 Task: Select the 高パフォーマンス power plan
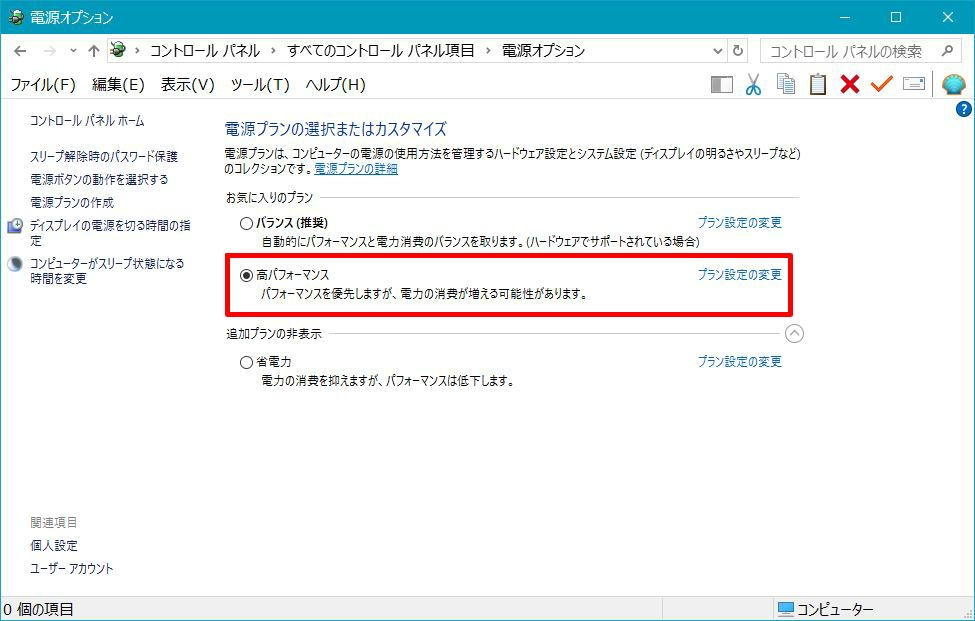246,275
